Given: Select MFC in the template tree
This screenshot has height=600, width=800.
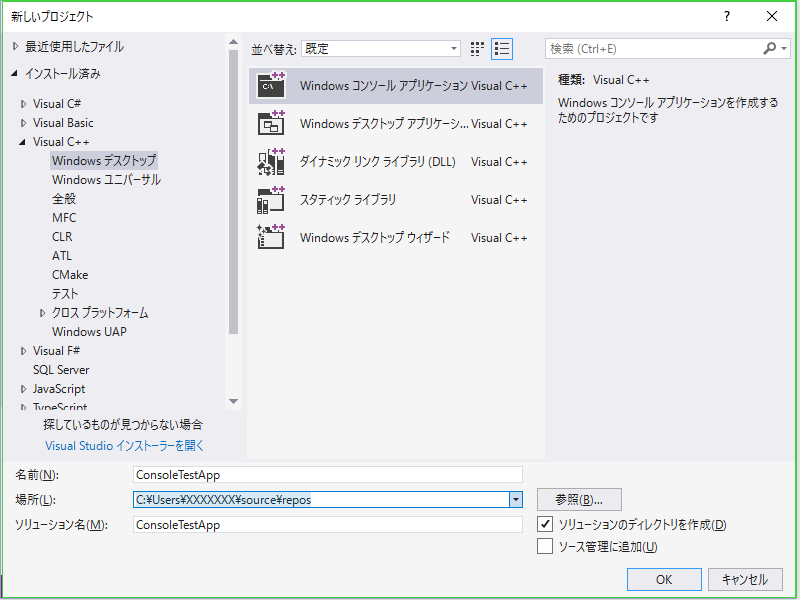Looking at the screenshot, I should tap(64, 218).
